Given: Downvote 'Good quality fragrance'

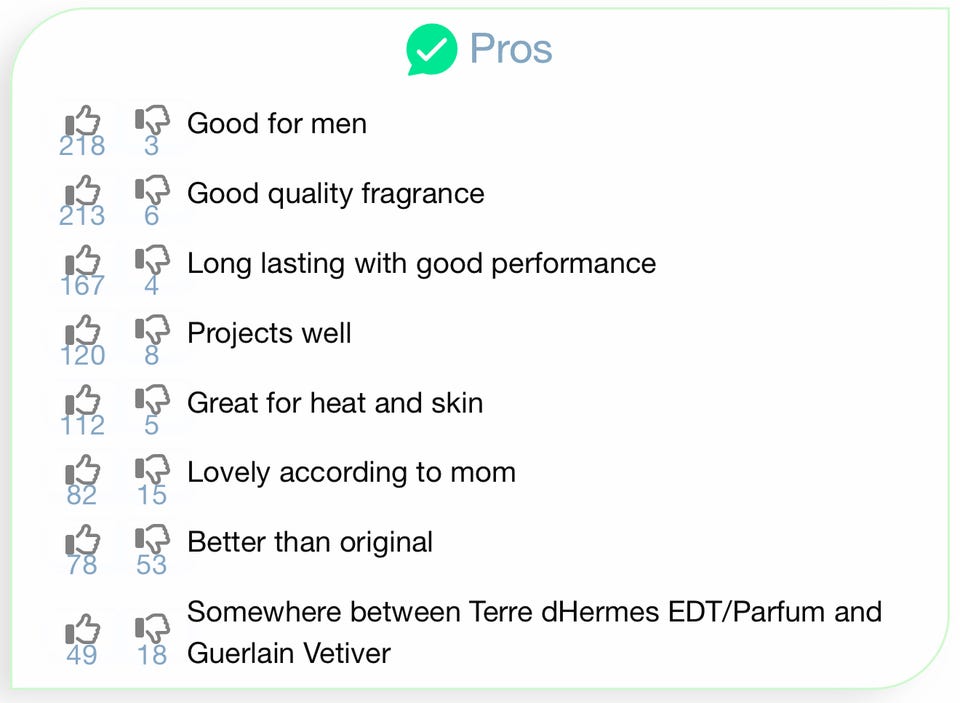Looking at the screenshot, I should (152, 193).
